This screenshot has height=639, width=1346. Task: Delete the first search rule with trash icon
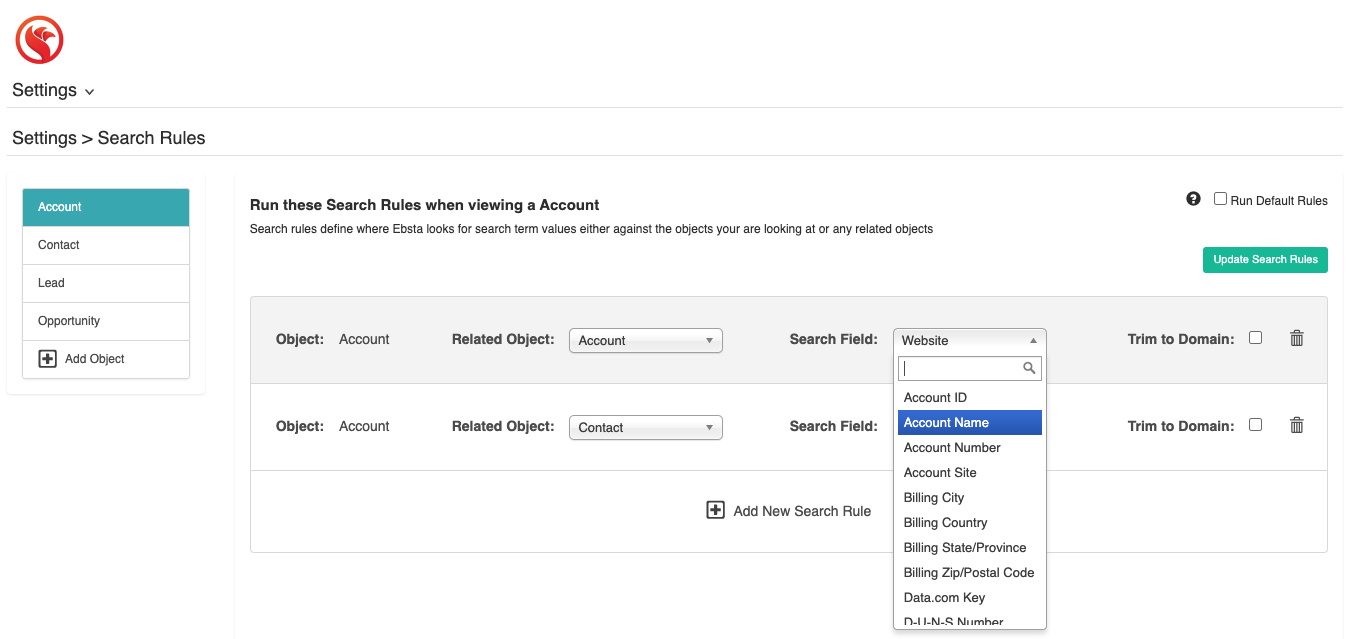pos(1297,338)
